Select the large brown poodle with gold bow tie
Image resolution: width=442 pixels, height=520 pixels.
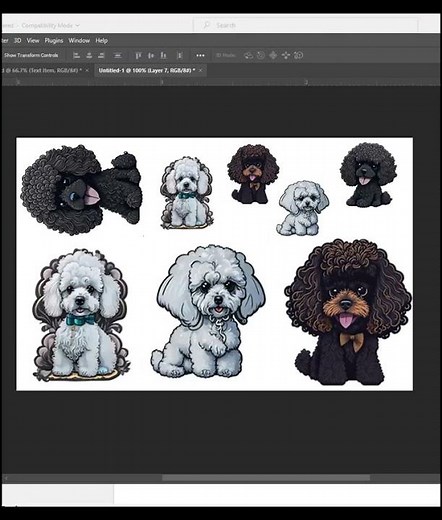coord(348,312)
